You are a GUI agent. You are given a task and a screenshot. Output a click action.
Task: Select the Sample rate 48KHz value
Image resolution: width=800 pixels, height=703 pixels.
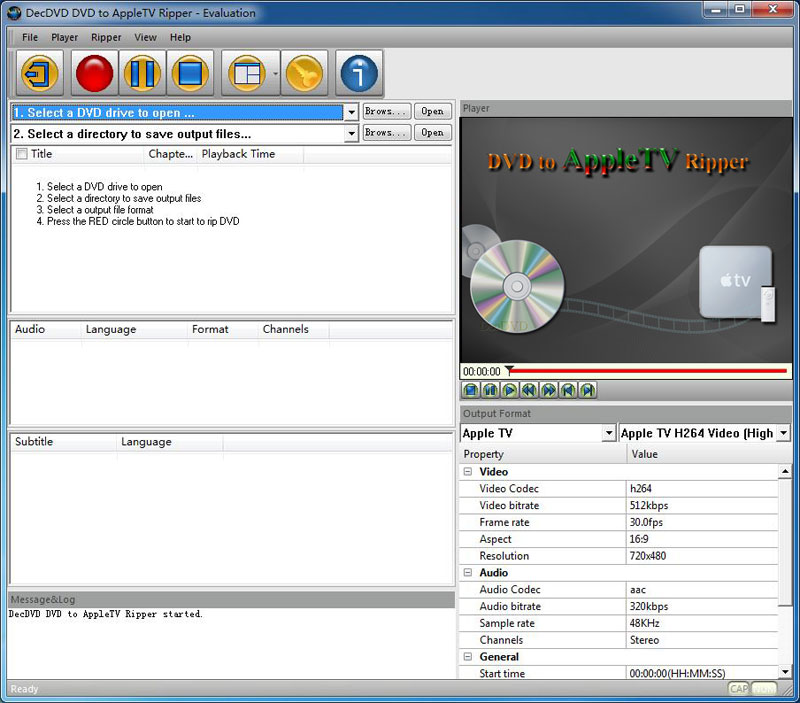click(x=702, y=623)
